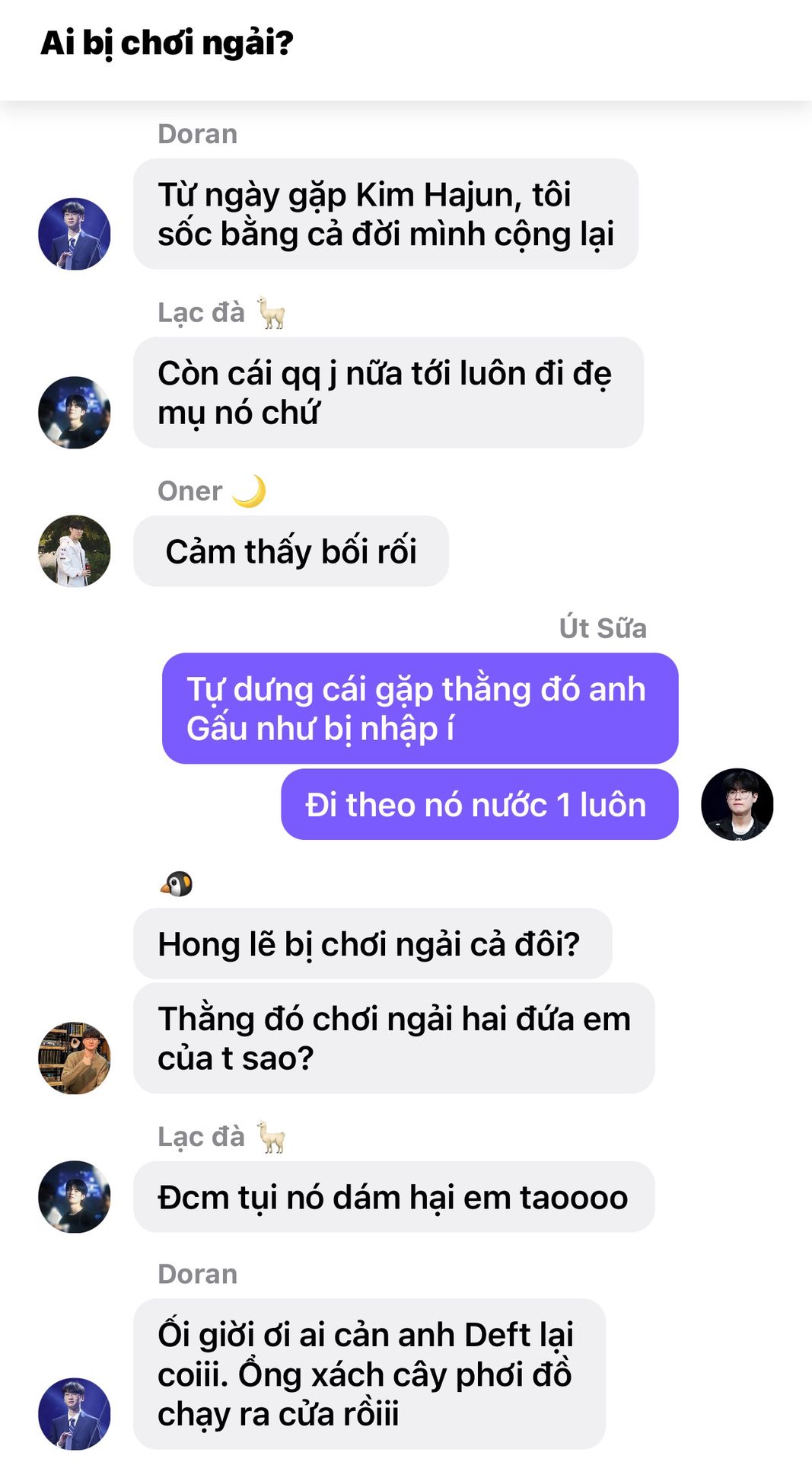
Task: Tap the purple 'Tự dưng cái gặp thằng đó' bubble
Action: pyautogui.click(x=420, y=708)
